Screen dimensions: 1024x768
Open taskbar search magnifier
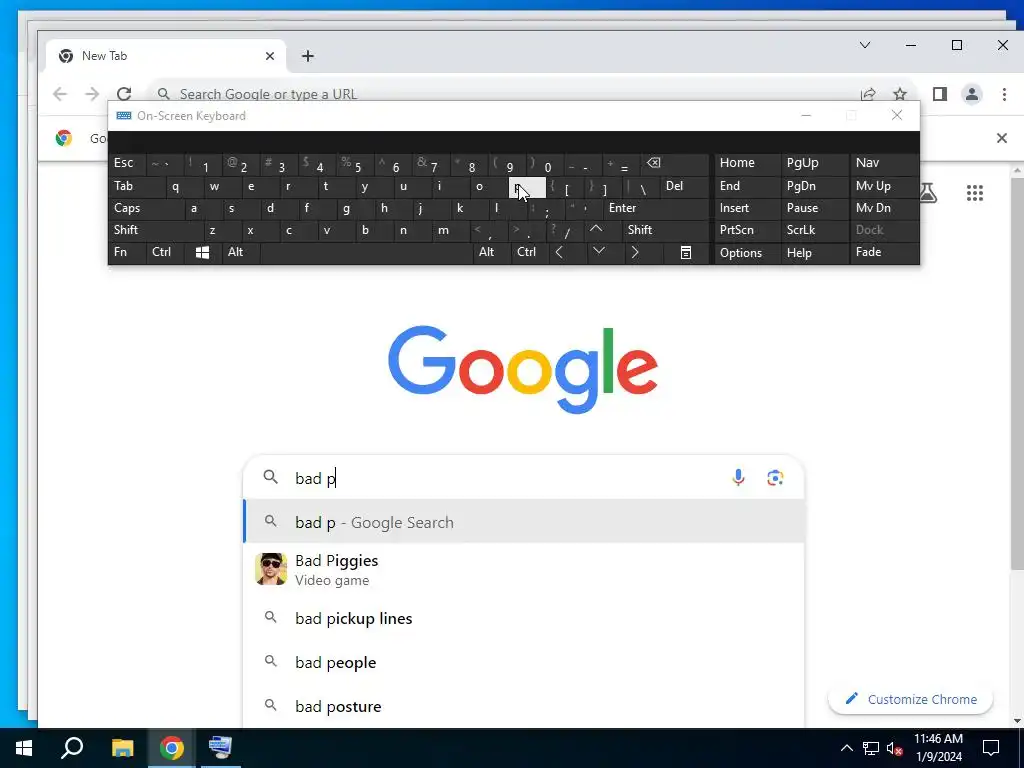click(72, 748)
